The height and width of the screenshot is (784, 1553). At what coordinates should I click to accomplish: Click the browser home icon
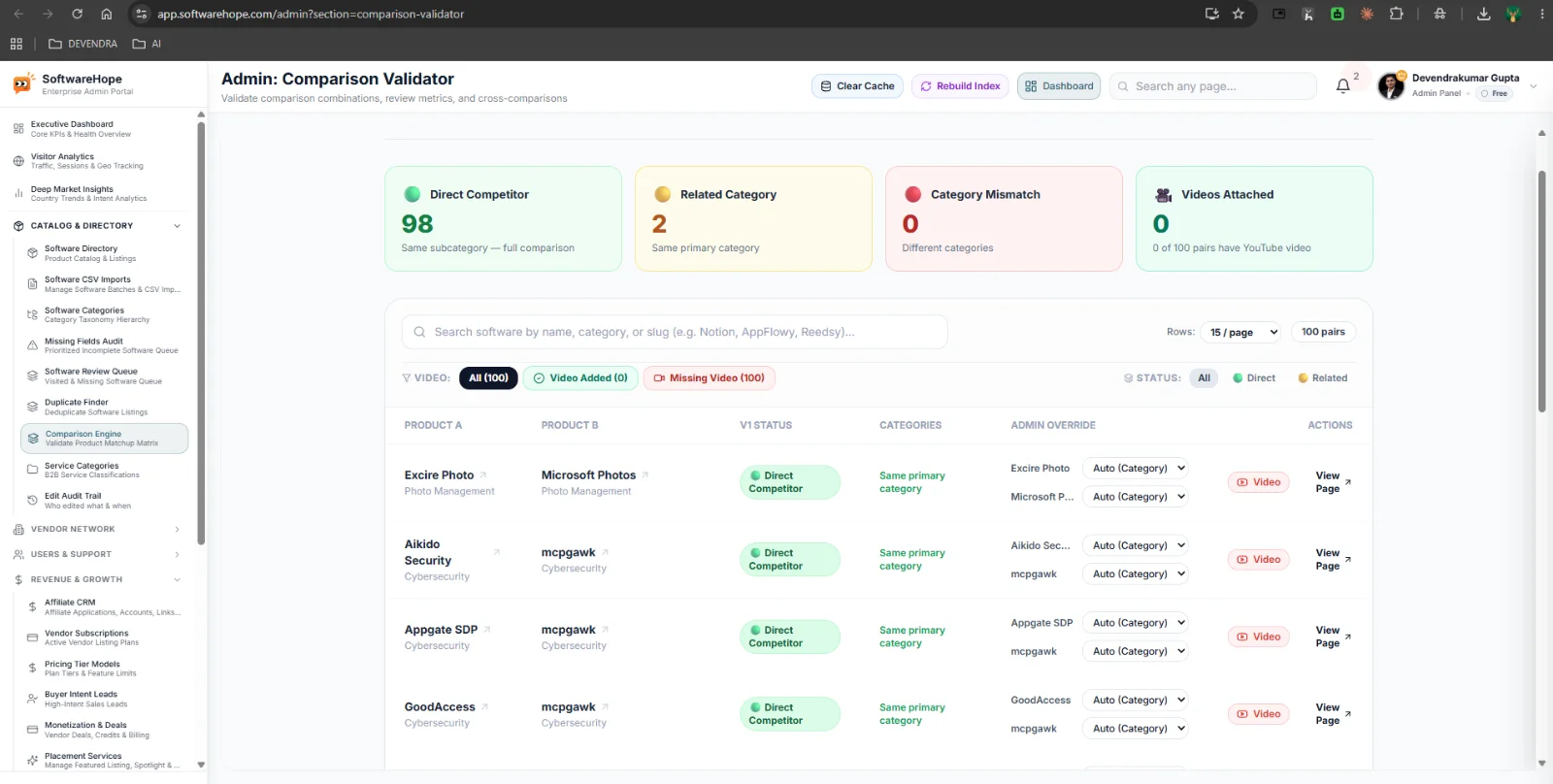(x=107, y=14)
